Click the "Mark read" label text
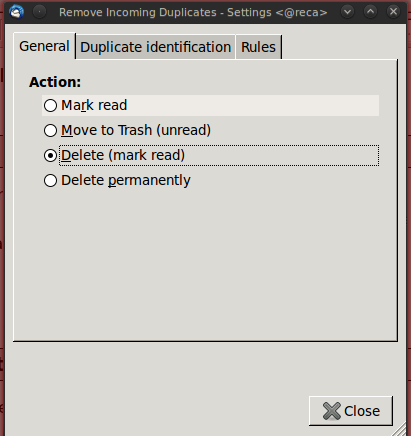 coord(94,105)
